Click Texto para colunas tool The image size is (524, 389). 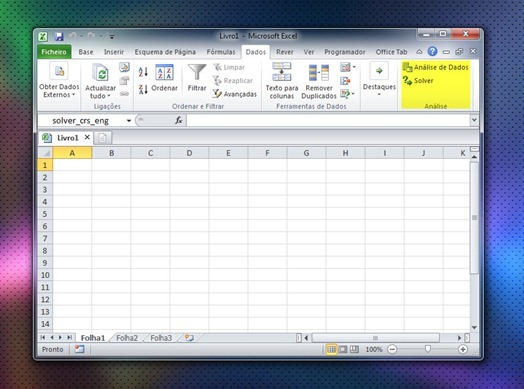point(282,81)
